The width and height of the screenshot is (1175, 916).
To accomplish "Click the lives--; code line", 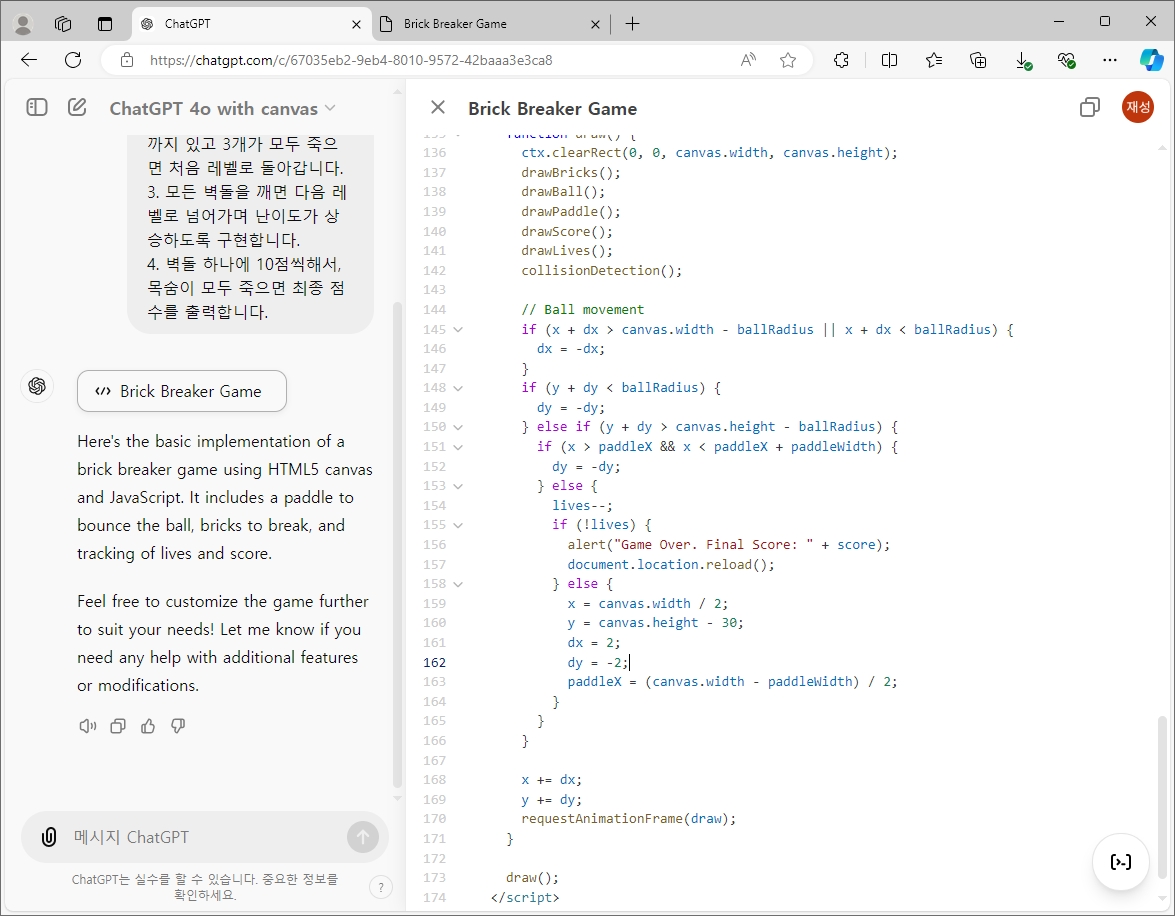I will (582, 505).
